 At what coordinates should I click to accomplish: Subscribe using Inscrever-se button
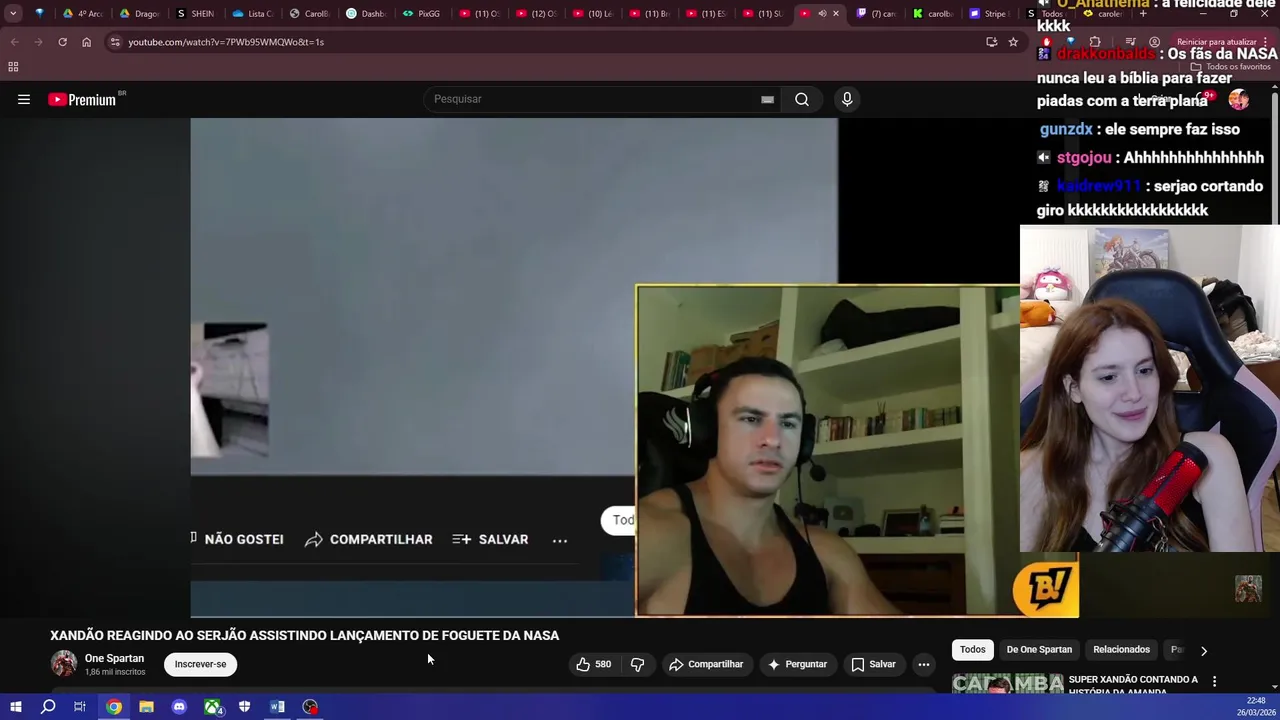point(200,664)
